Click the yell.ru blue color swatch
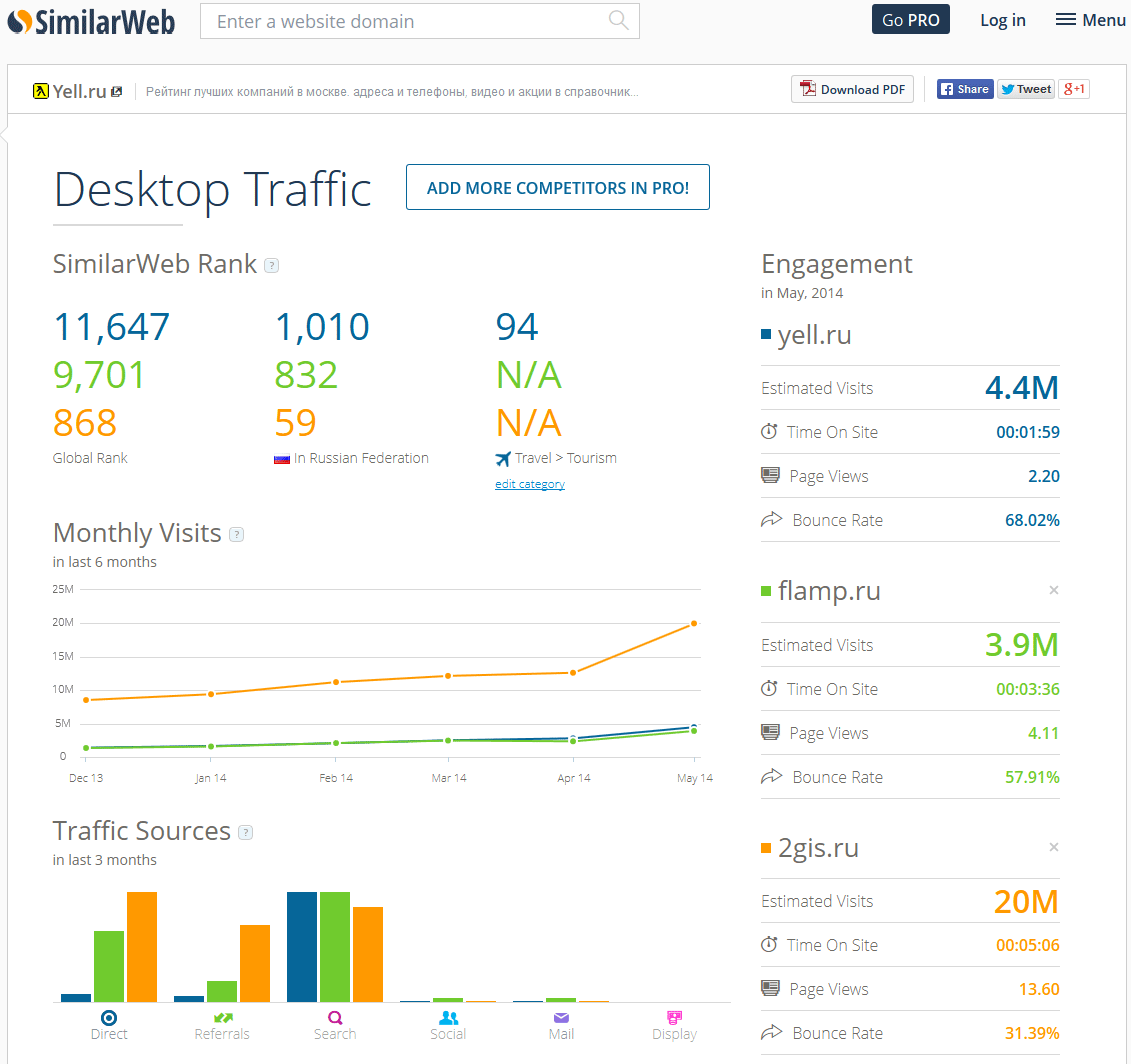The width and height of the screenshot is (1131, 1064). (766, 334)
